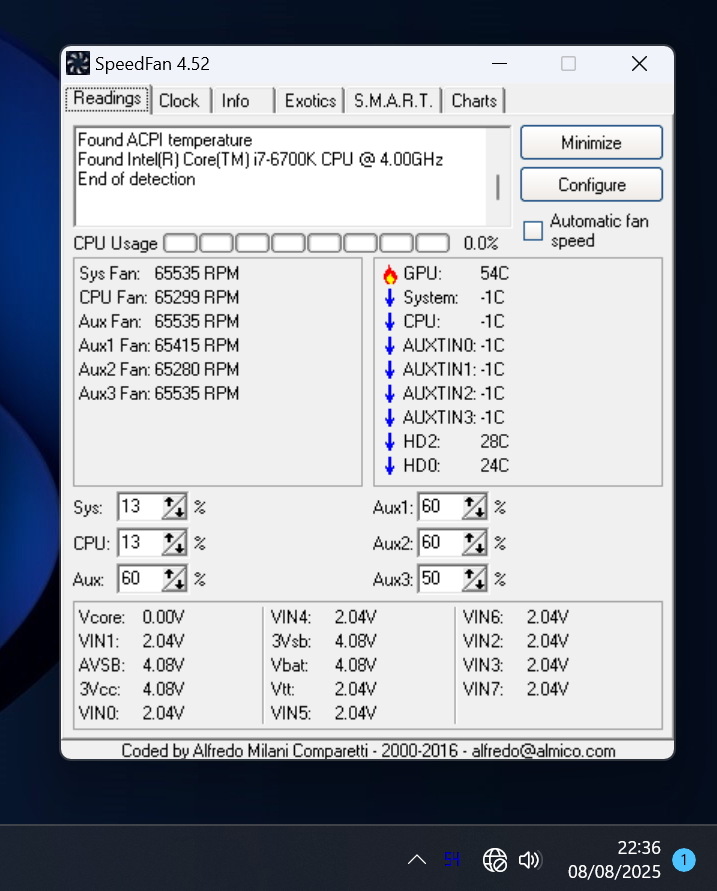717x891 pixels.
Task: Click the HD2 temperature arrow icon
Action: click(390, 442)
